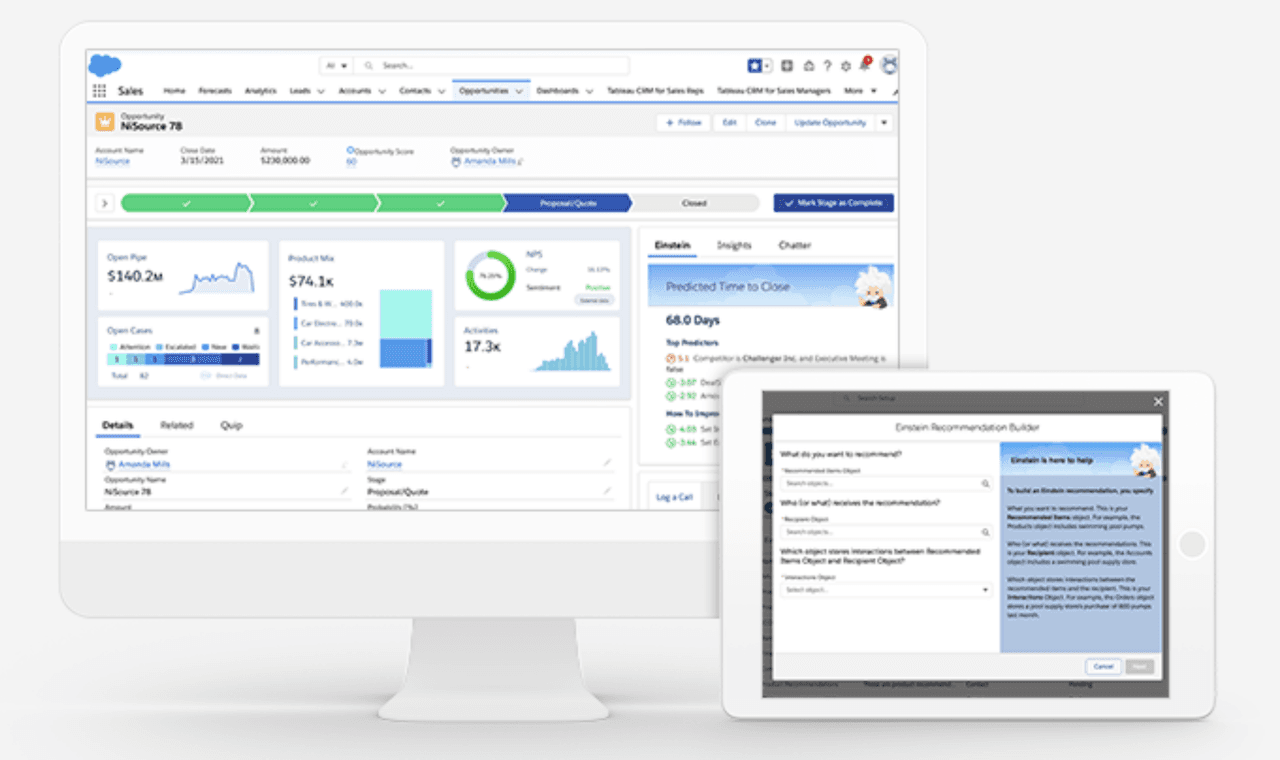Open the Setup gear icon
Image resolution: width=1280 pixels, height=760 pixels.
coord(846,66)
